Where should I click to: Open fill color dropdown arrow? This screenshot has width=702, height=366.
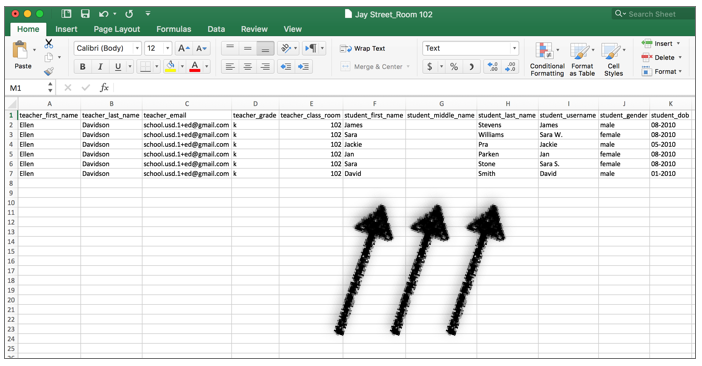pos(182,67)
